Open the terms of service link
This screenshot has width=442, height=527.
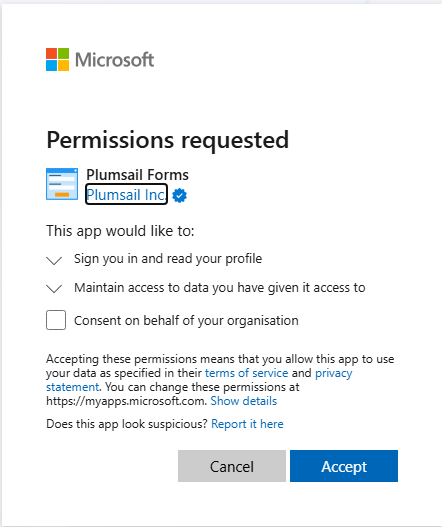[x=246, y=373]
